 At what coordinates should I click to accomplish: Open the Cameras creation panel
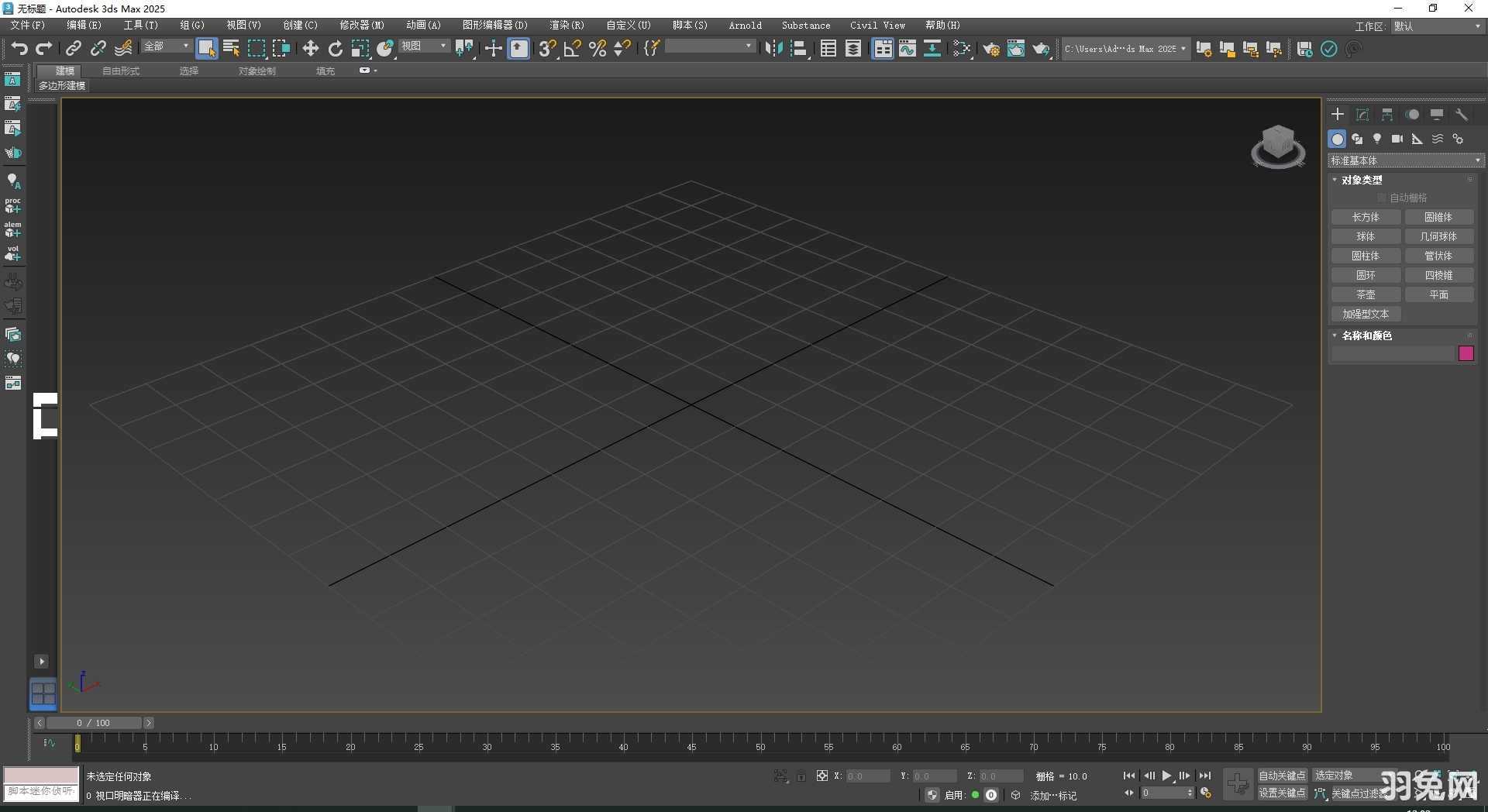[x=1397, y=139]
